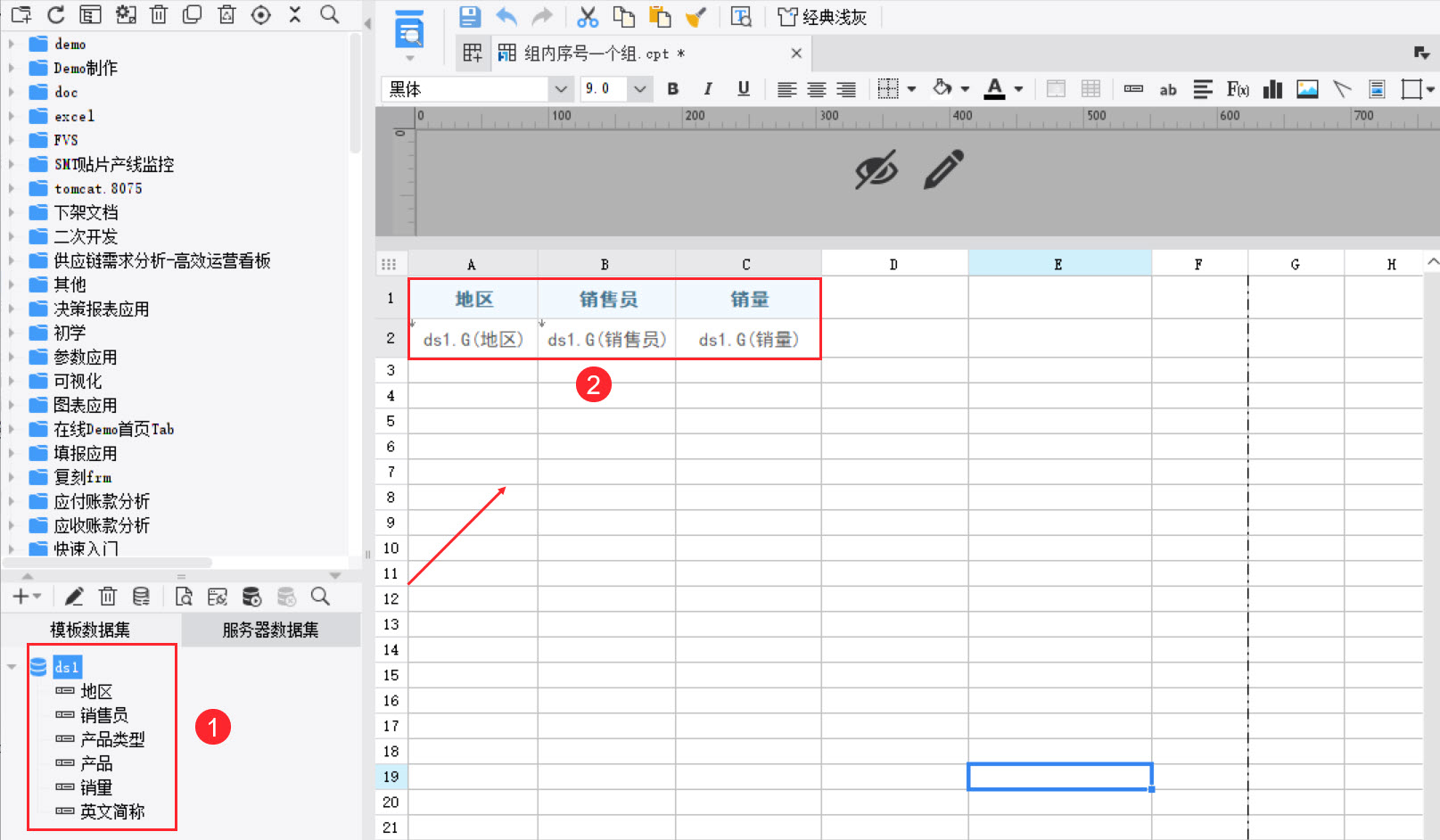The image size is (1440, 840).
Task: Select the 供应链需求分析-高效运营看板 folder
Action: click(x=162, y=260)
